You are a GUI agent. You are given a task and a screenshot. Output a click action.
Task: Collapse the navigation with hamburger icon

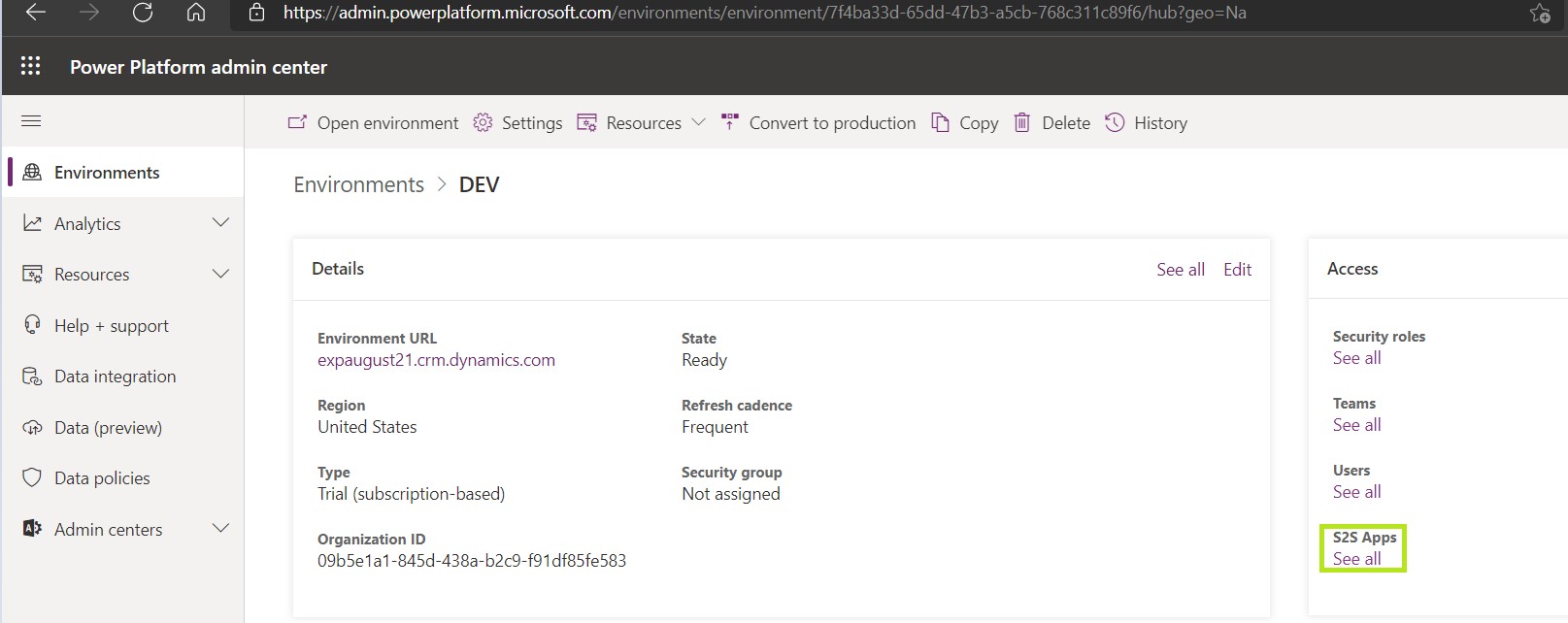(x=31, y=121)
